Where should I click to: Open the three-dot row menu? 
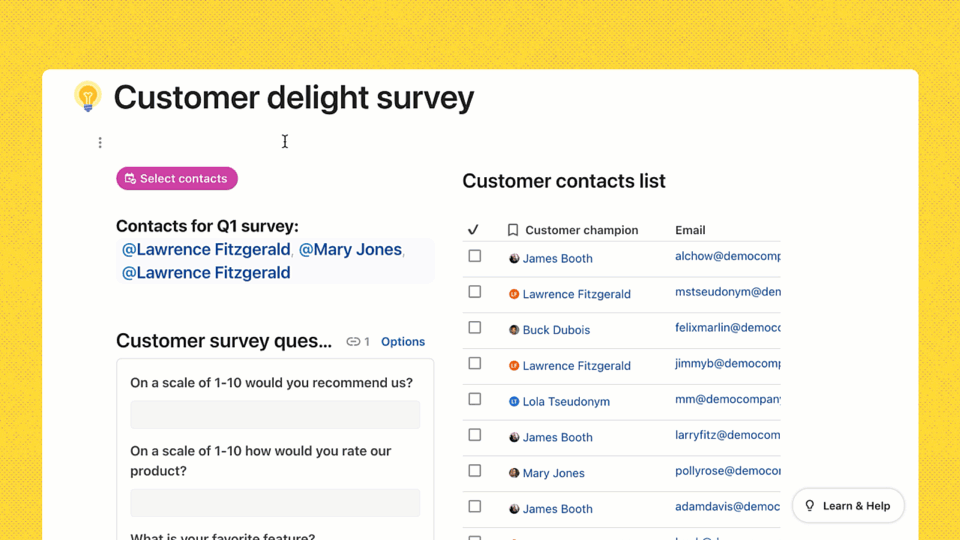pos(100,143)
